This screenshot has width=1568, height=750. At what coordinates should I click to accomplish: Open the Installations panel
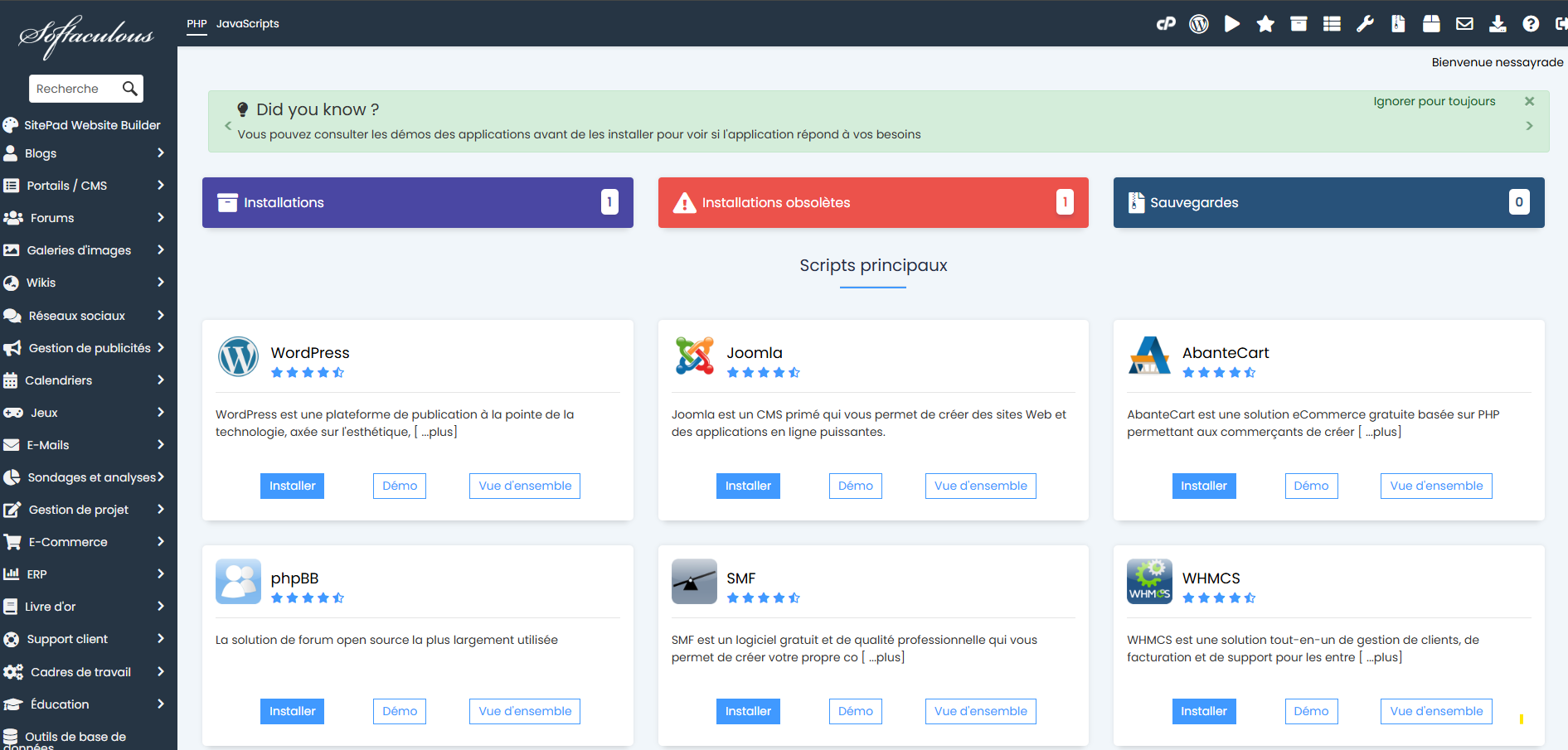click(x=418, y=202)
